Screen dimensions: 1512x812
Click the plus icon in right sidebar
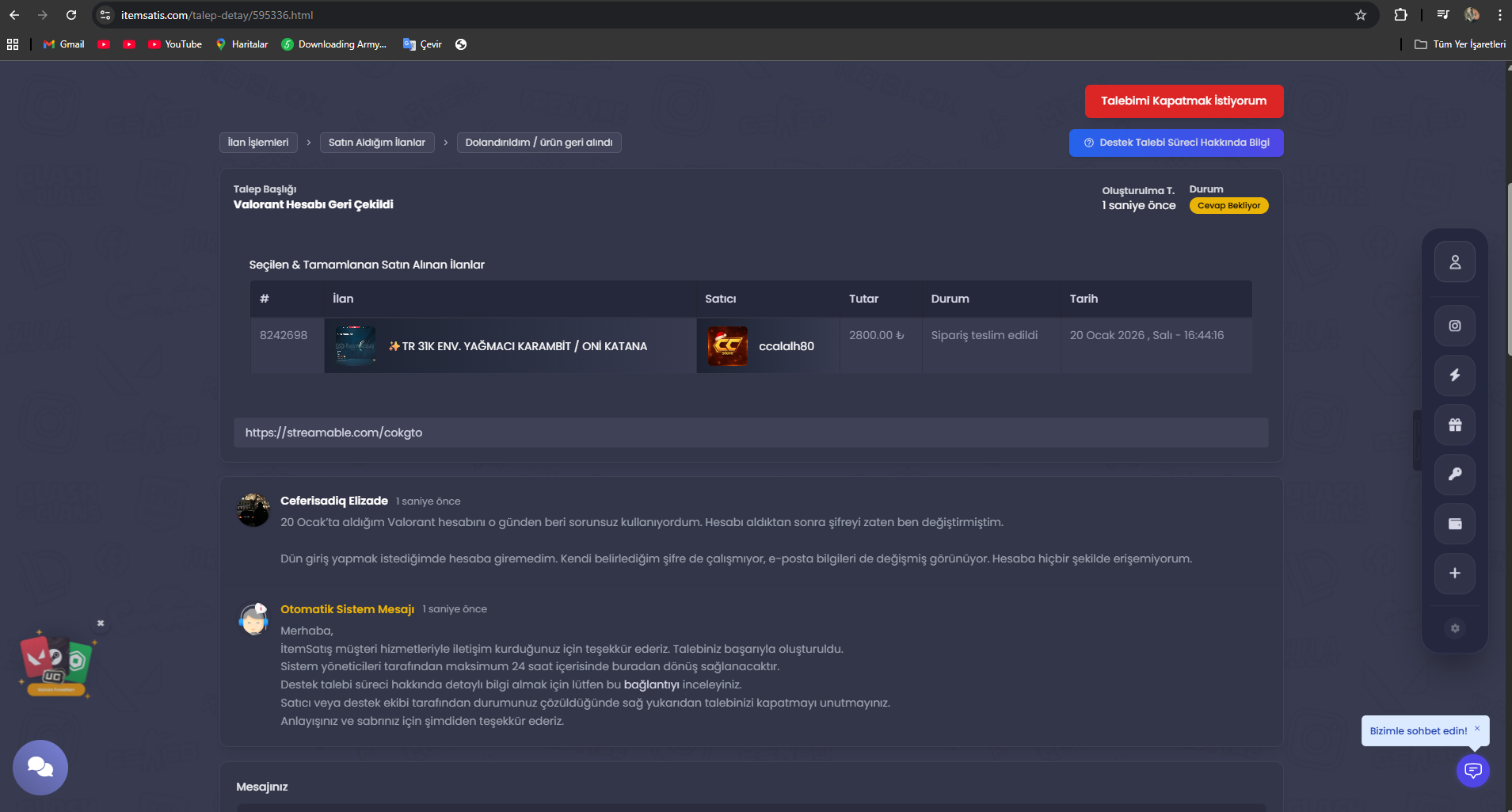point(1455,573)
